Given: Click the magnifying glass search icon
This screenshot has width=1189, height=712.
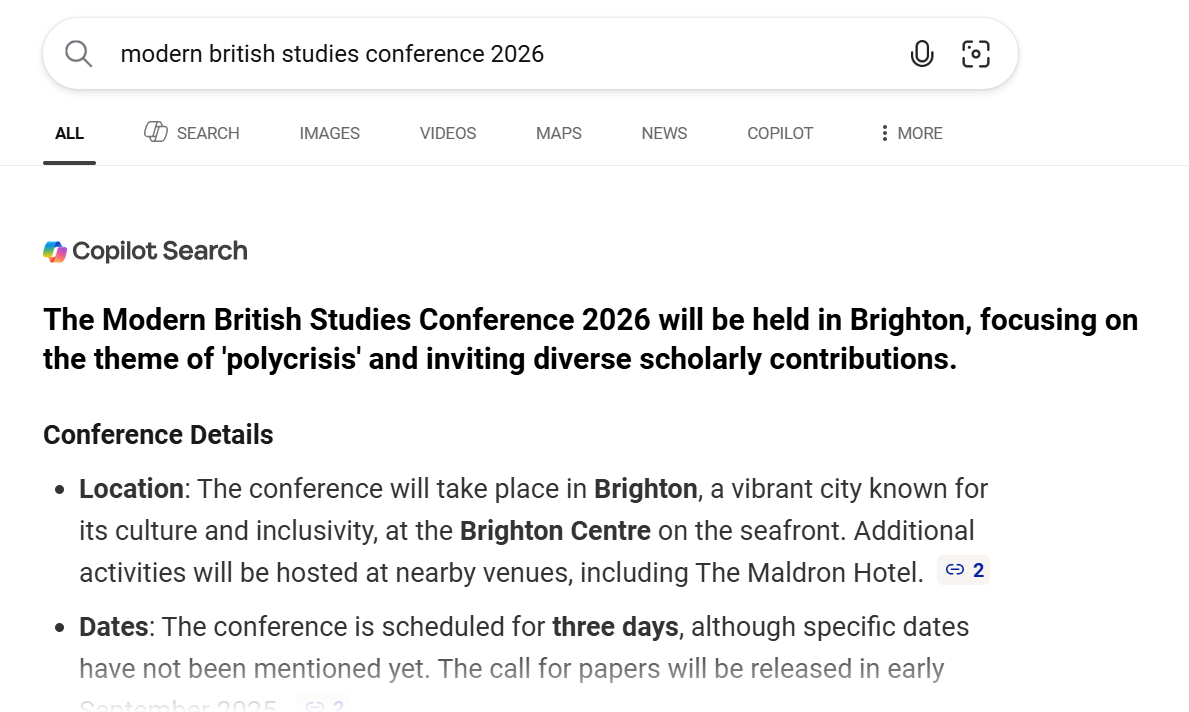Looking at the screenshot, I should click(78, 54).
